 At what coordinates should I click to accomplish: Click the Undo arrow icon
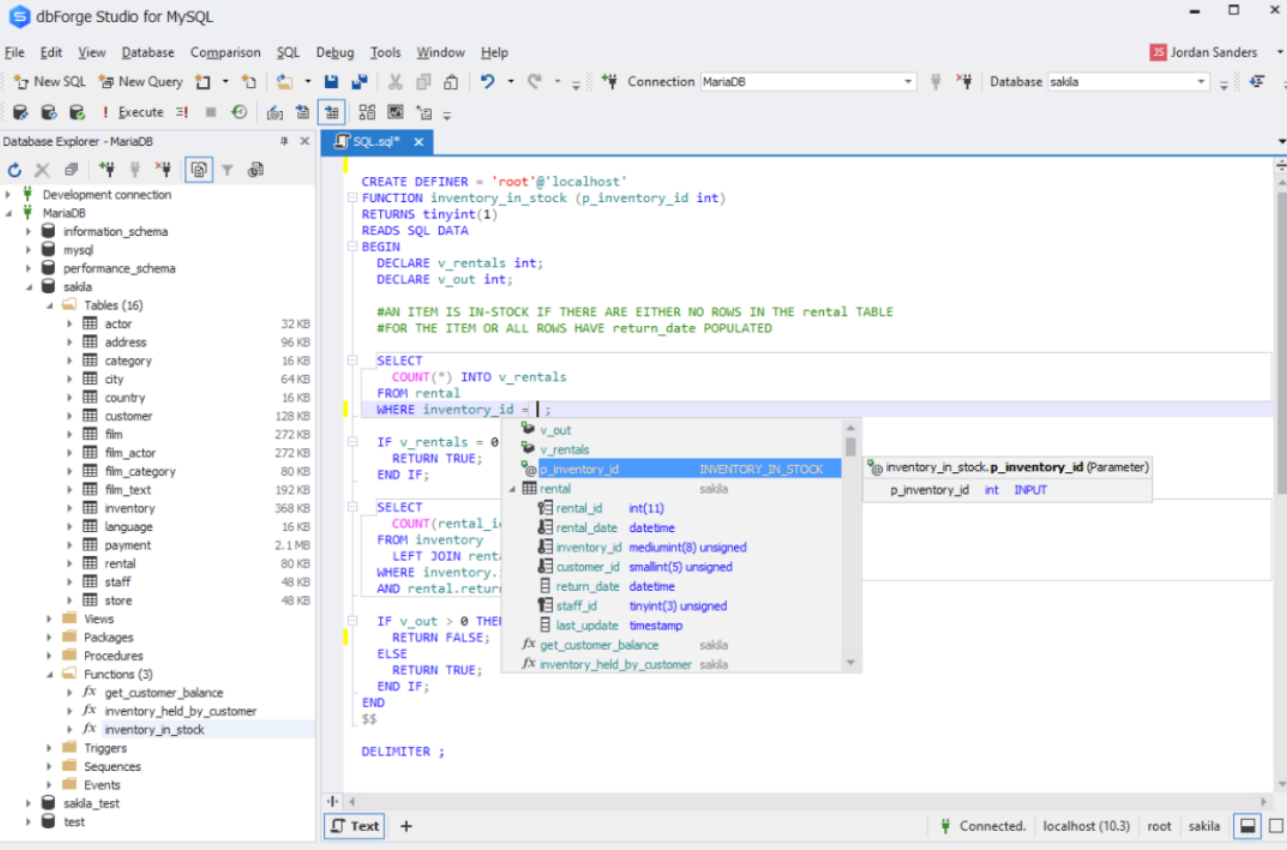[x=487, y=82]
